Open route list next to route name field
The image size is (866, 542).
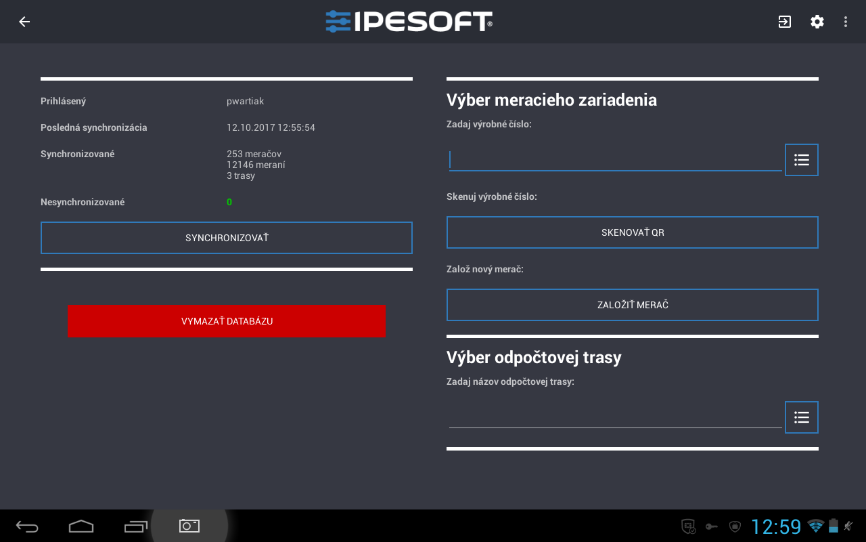point(801,417)
